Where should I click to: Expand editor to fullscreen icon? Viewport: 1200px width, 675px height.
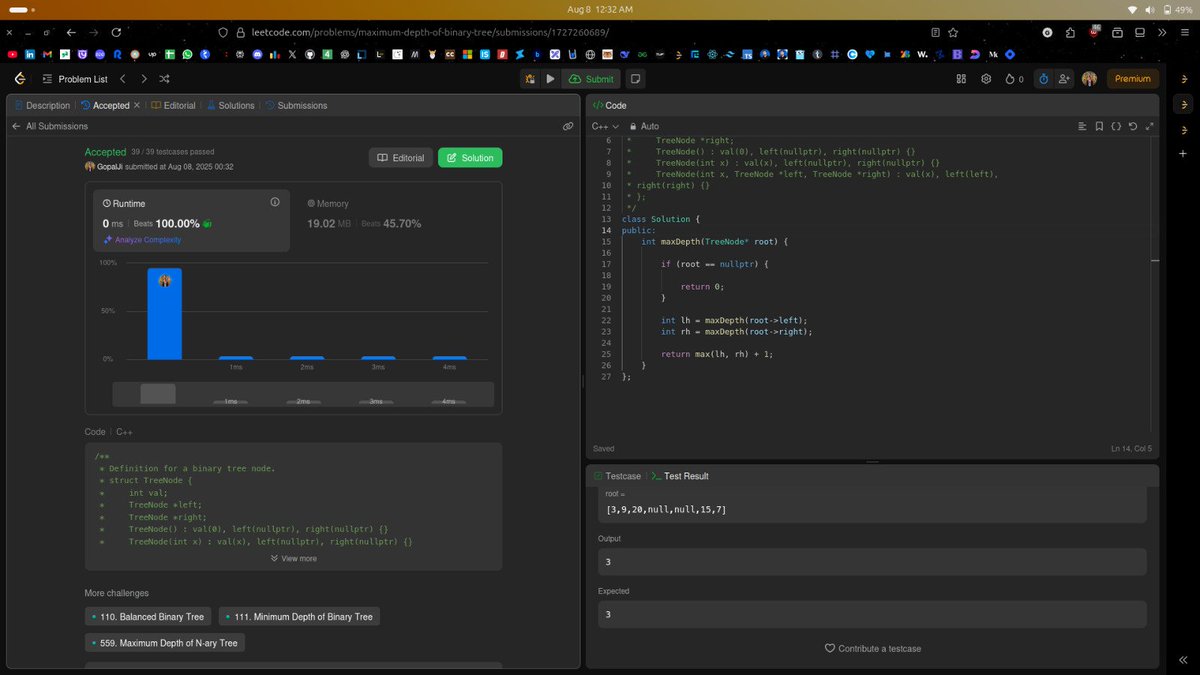click(1149, 126)
